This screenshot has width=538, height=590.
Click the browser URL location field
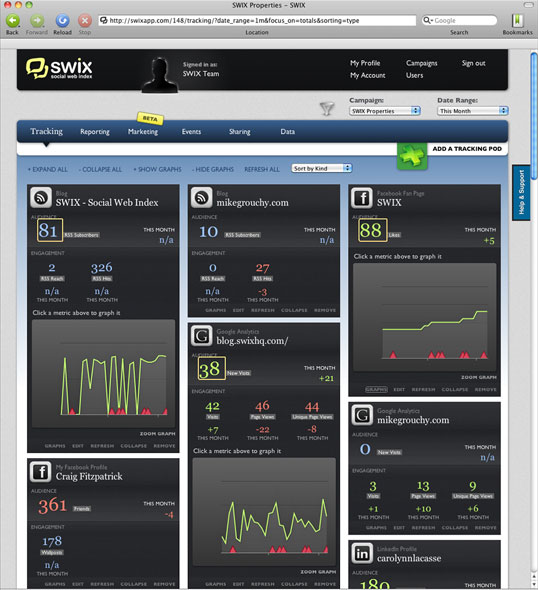pyautogui.click(x=257, y=20)
